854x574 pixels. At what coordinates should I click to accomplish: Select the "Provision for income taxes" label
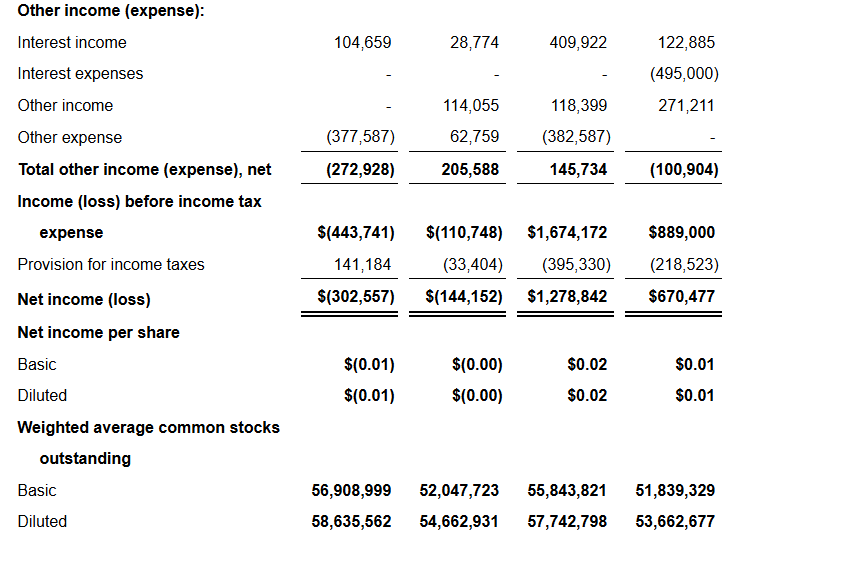pyautogui.click(x=111, y=265)
